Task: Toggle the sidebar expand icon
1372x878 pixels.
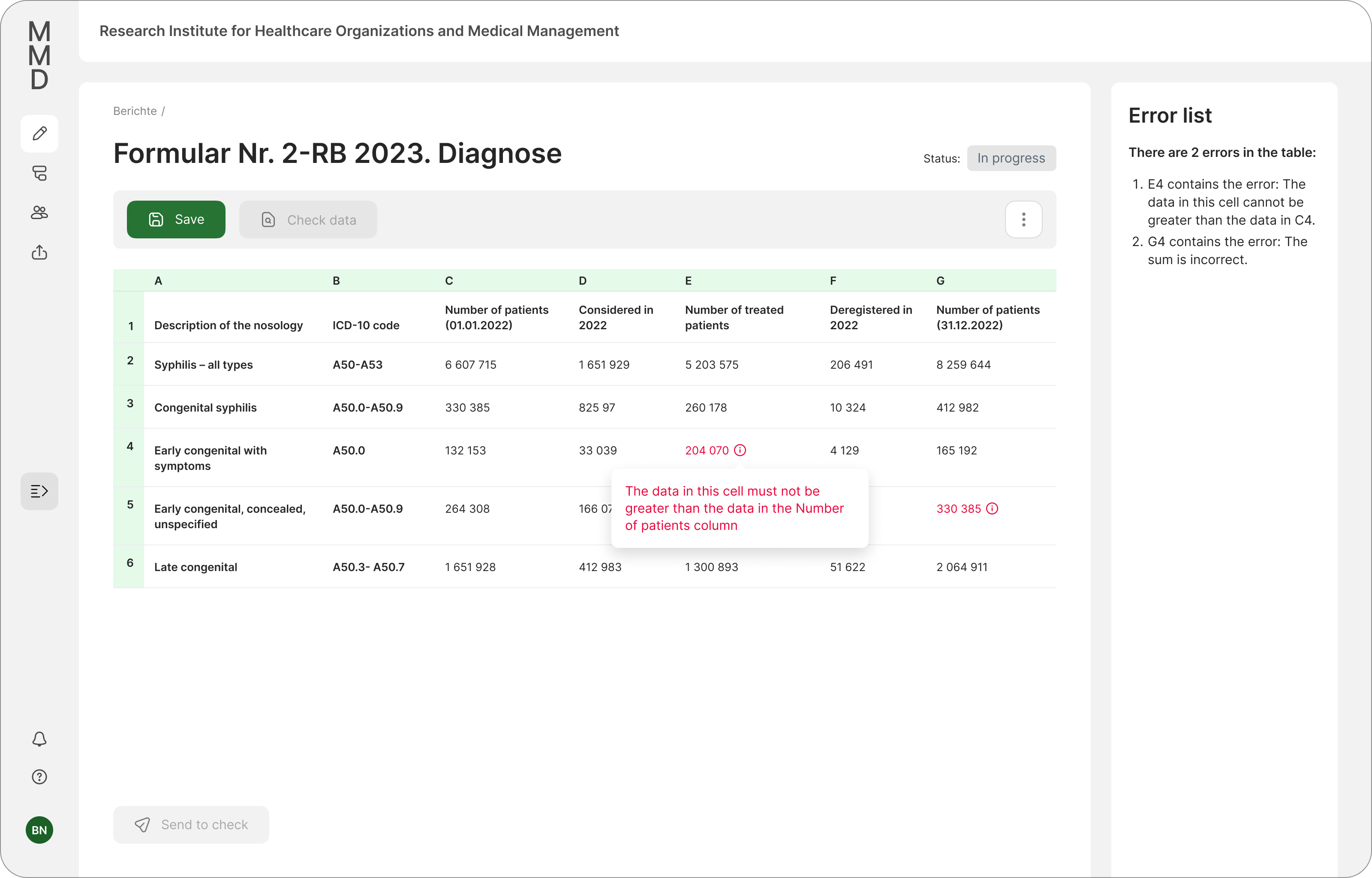Action: click(x=39, y=491)
